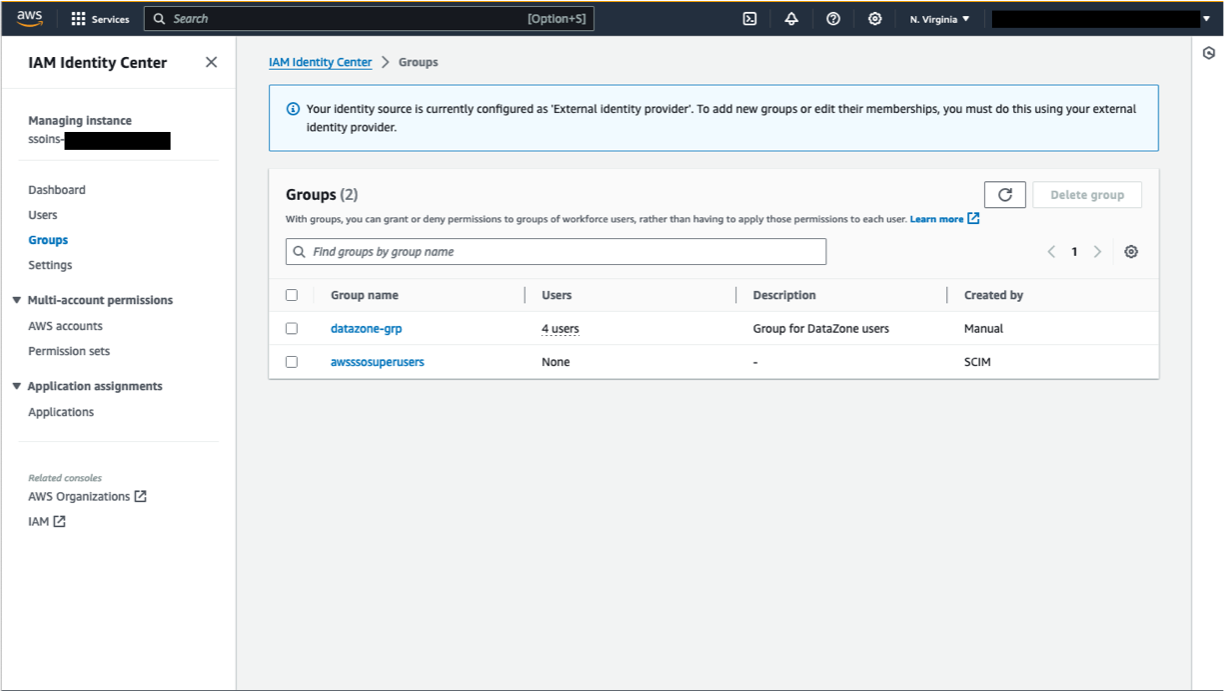Open Permission sets in the sidebar

[x=69, y=351]
